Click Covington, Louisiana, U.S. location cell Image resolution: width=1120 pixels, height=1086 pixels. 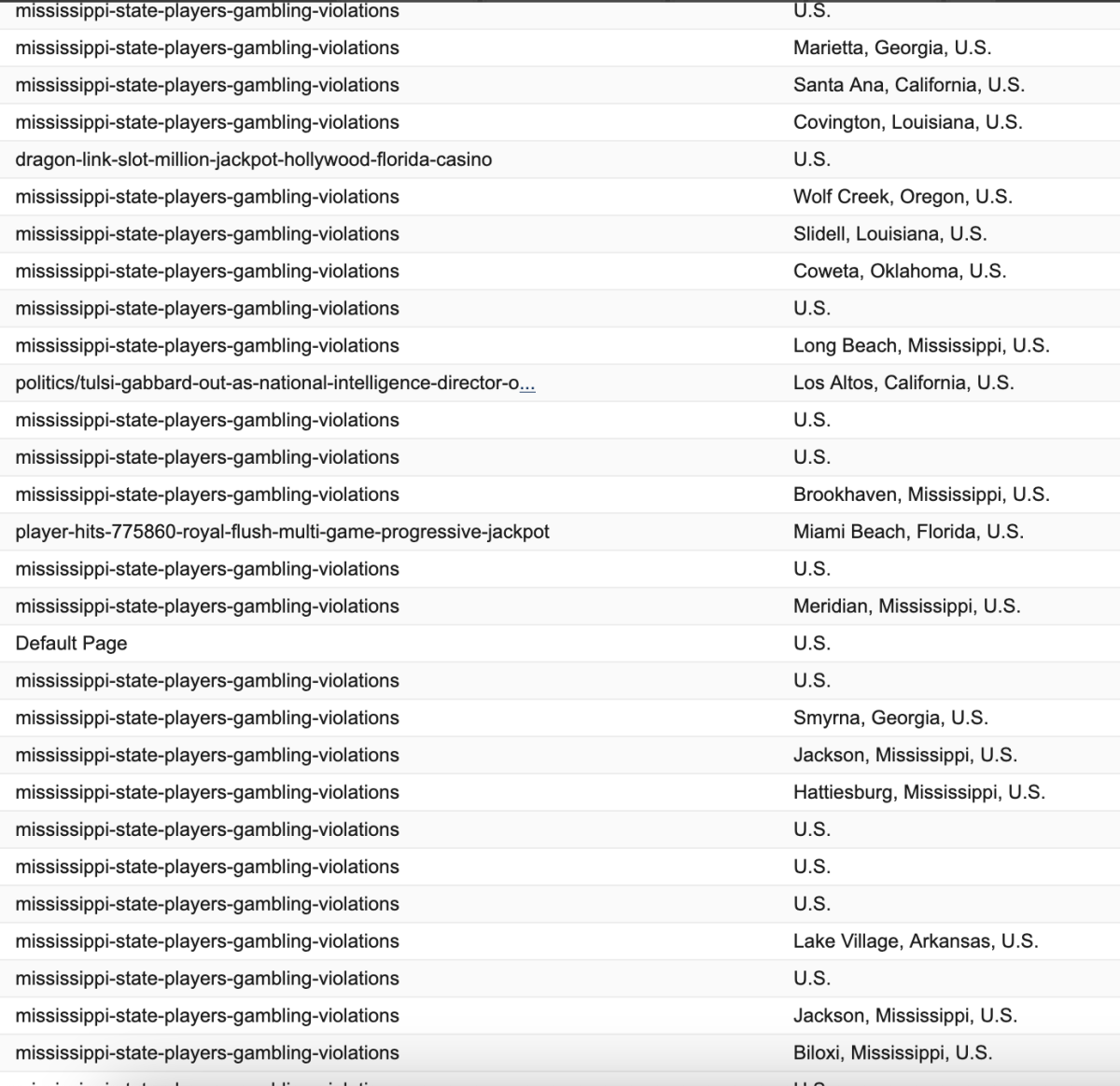point(908,122)
